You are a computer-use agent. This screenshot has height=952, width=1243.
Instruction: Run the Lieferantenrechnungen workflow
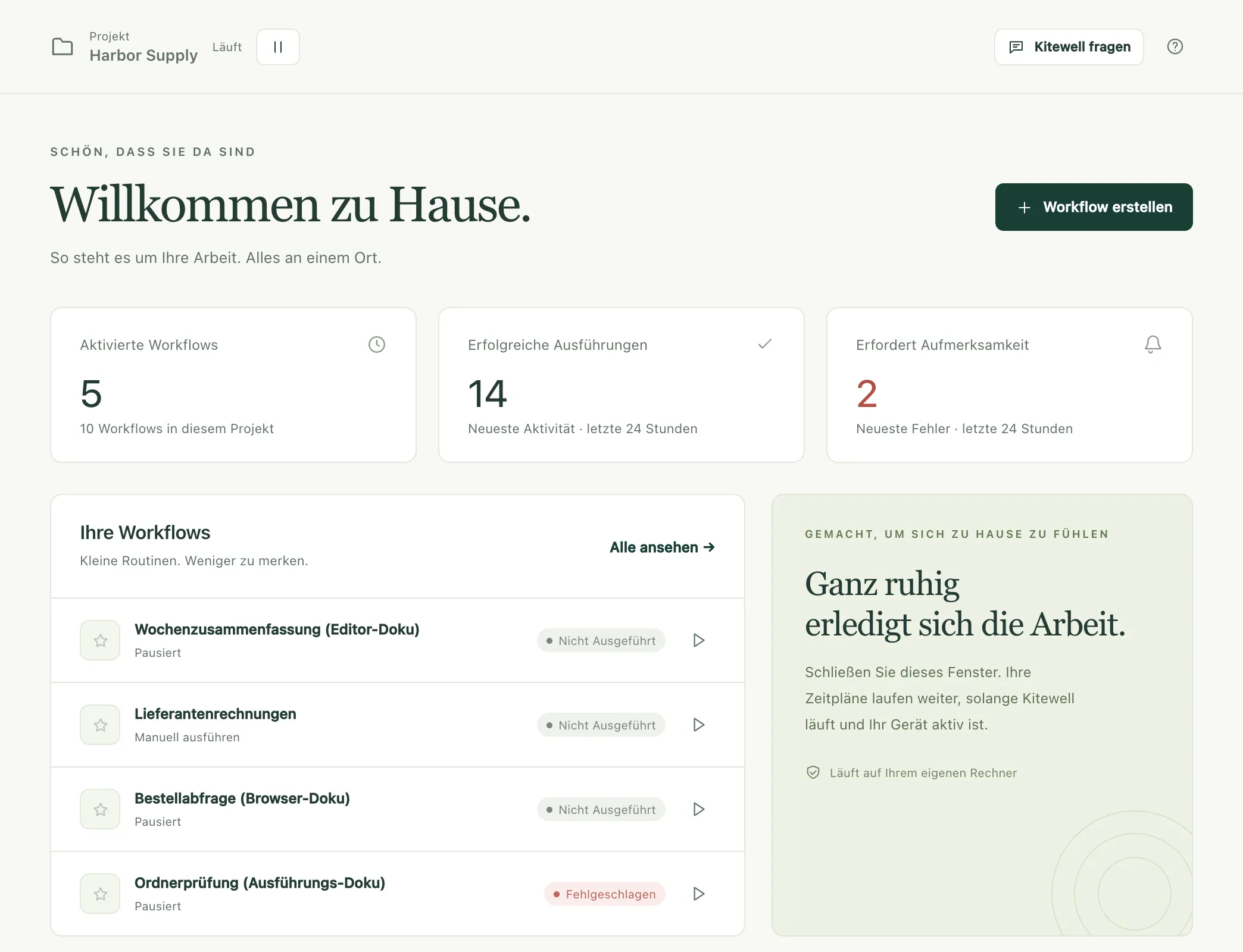click(x=699, y=725)
